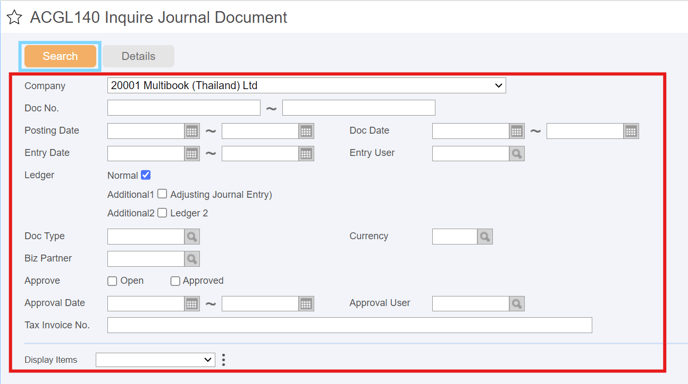This screenshot has height=384, width=688.
Task: Open calendar for Approval Date start
Action: [x=192, y=303]
